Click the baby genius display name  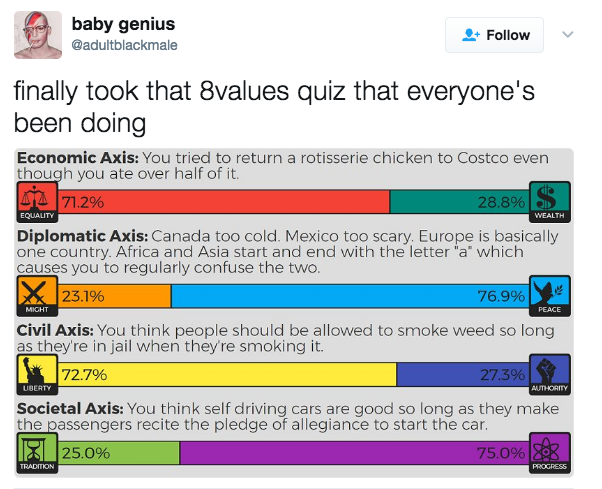(123, 24)
